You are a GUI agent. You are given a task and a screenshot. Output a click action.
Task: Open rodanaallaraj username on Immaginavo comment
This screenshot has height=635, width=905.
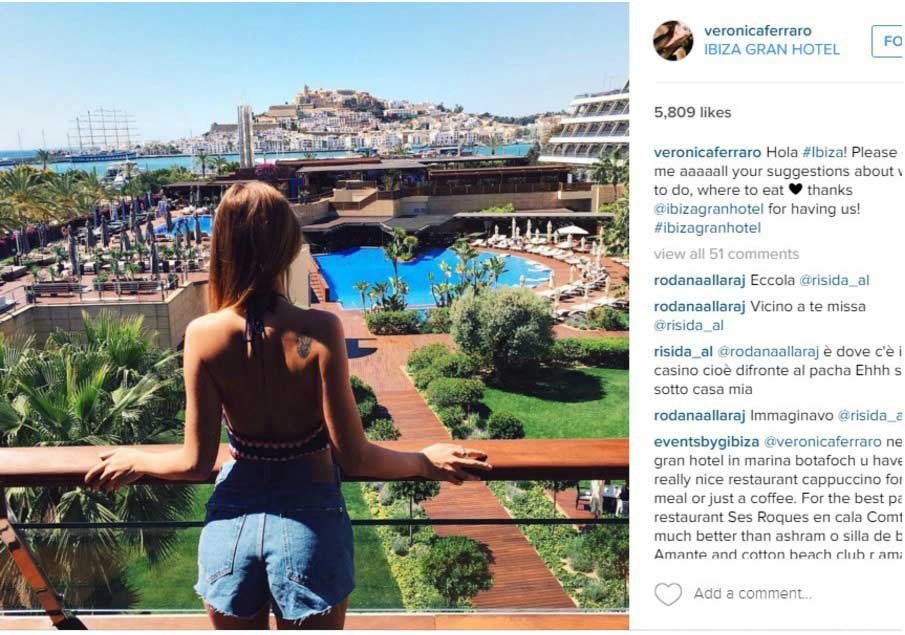pyautogui.click(x=700, y=416)
